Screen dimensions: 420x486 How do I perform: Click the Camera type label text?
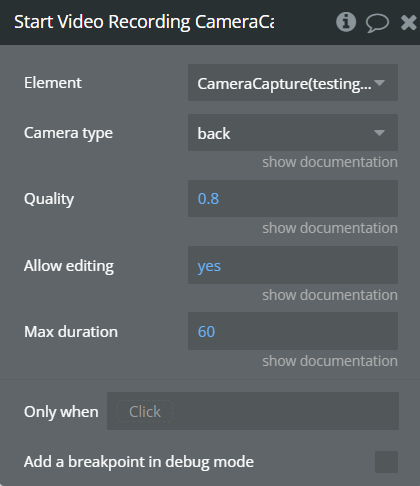click(68, 133)
